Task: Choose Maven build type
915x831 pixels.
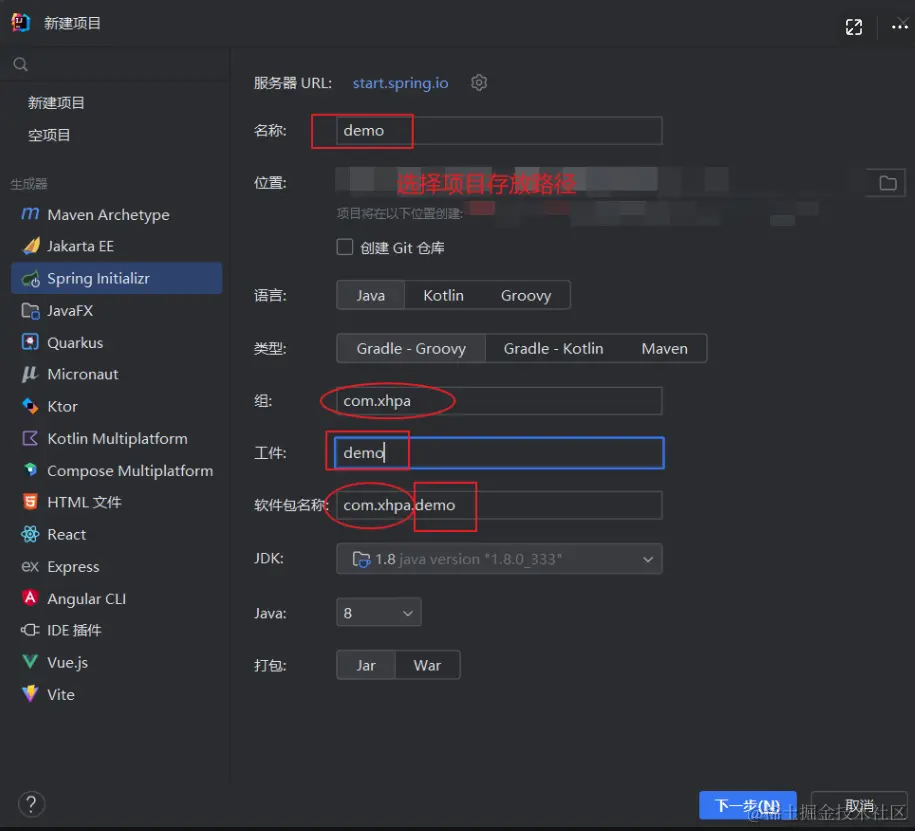Action: coord(664,348)
